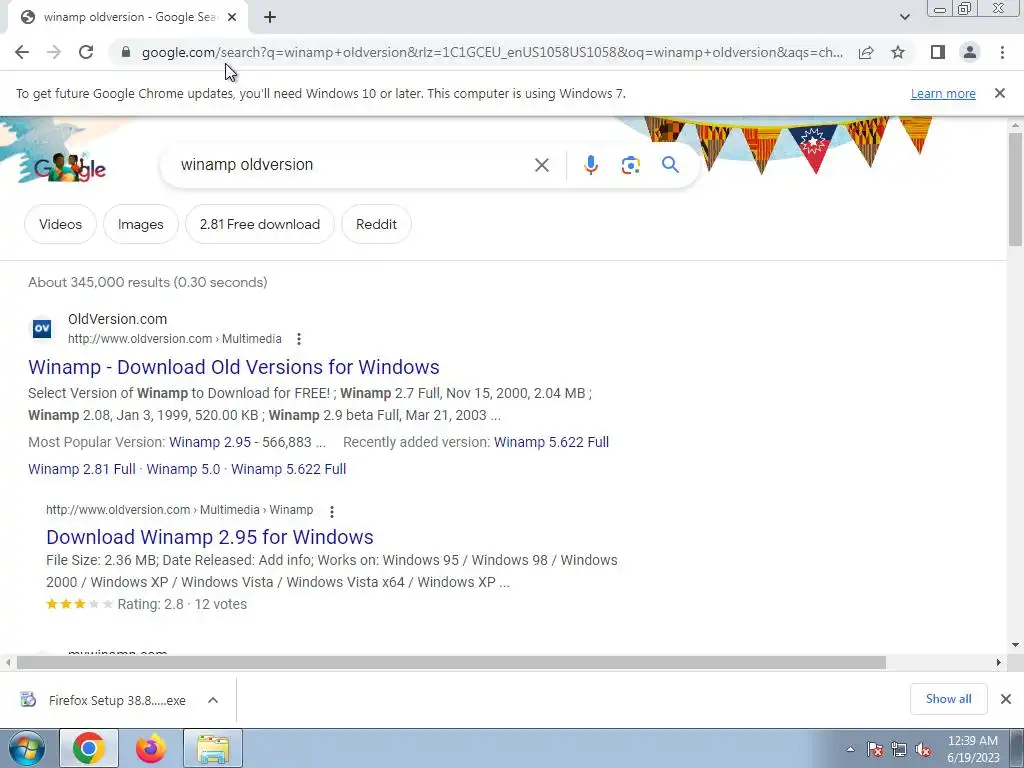Click the Google doodle logo
The height and width of the screenshot is (768, 1024).
coord(69,168)
